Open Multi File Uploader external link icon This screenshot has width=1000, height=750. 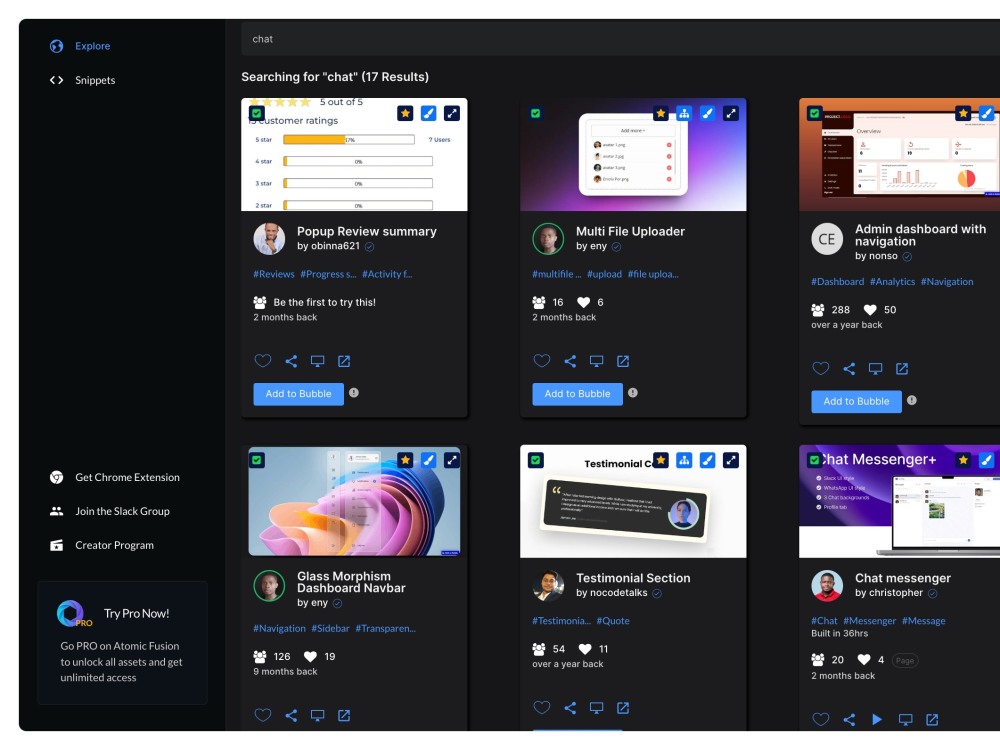click(623, 362)
